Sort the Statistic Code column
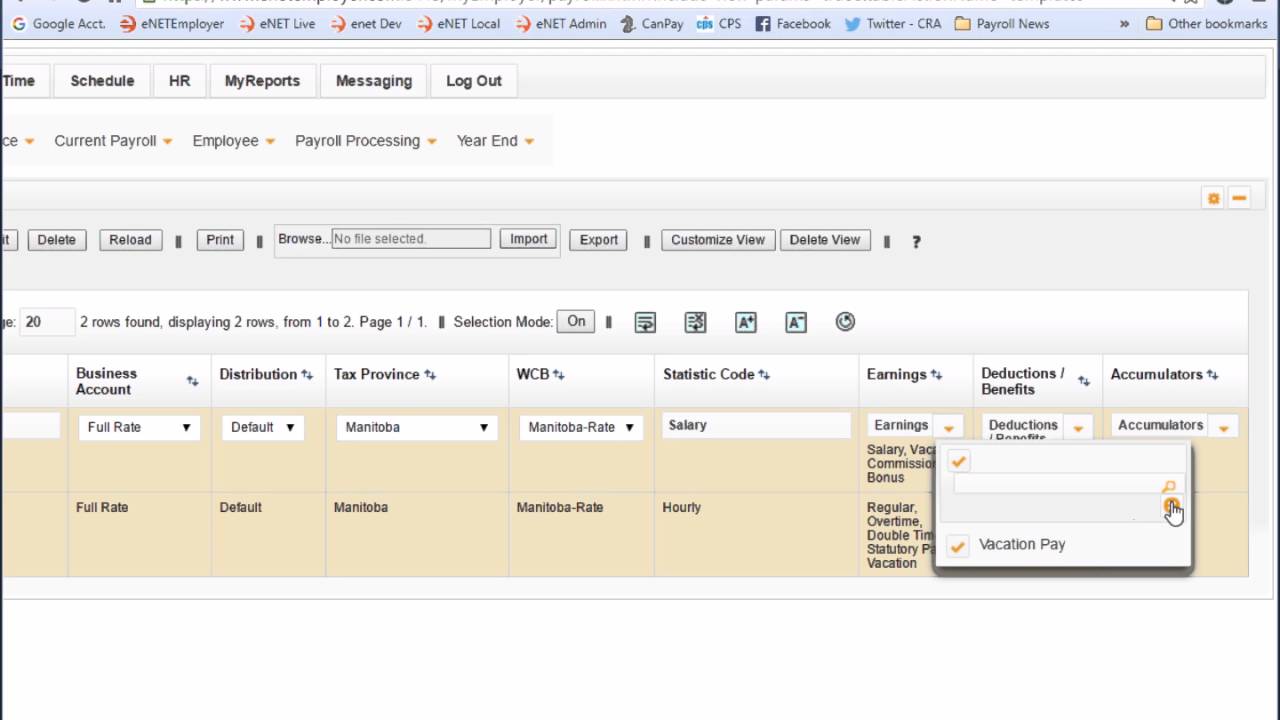 [x=764, y=374]
